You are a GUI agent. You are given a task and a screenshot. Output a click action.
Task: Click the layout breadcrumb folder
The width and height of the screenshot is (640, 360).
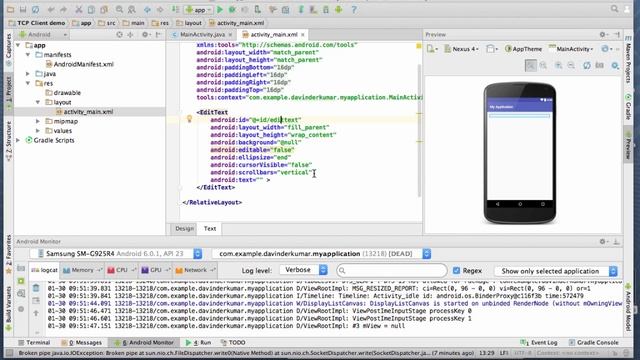[x=189, y=23]
